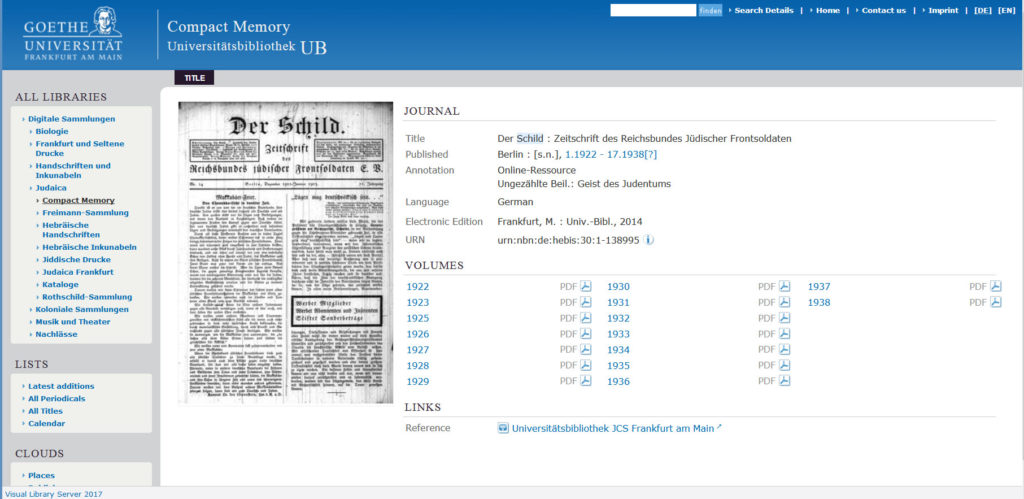Open volume 1922 link
Viewport: 1024px width, 499px height.
418,287
